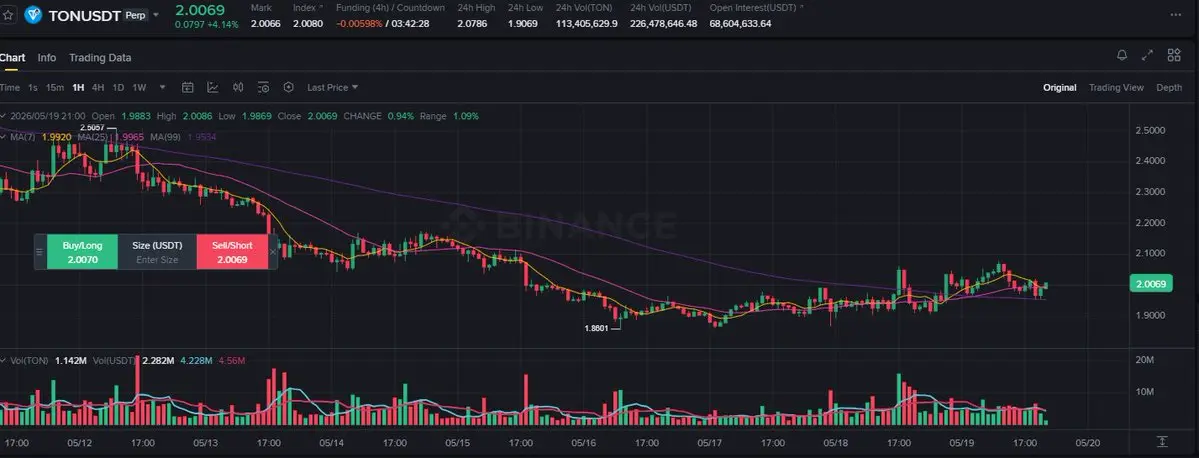
Task: Add TONUSDT to favorites via the star icon
Action: [8, 15]
